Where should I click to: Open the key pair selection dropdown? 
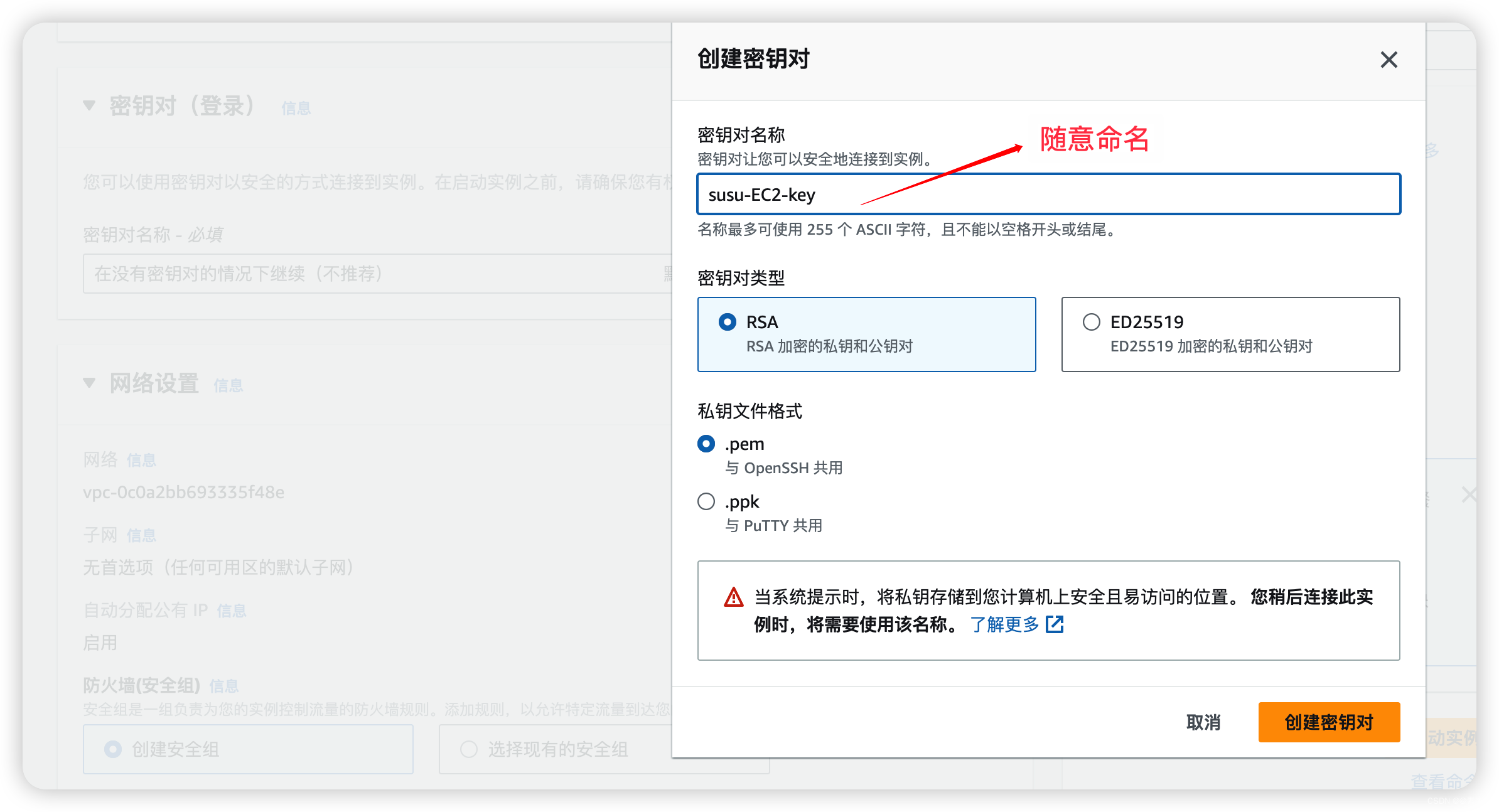pyautogui.click(x=377, y=274)
